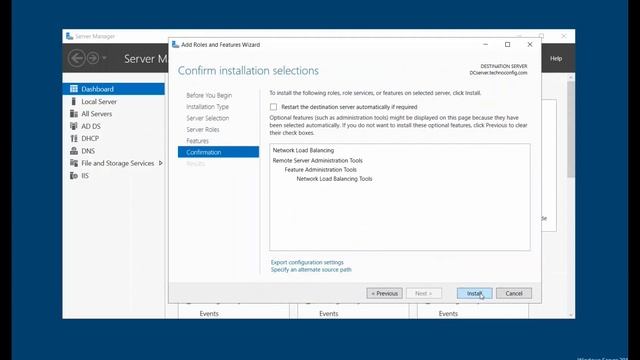Go to the Server Selection step

click(208, 118)
